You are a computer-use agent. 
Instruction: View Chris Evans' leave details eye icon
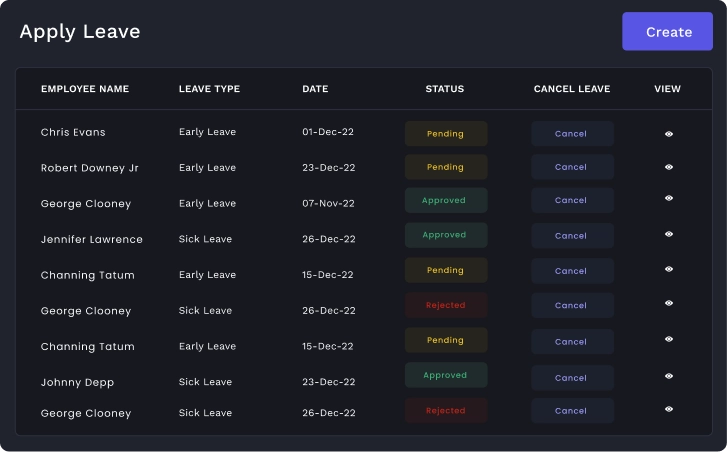coord(669,133)
